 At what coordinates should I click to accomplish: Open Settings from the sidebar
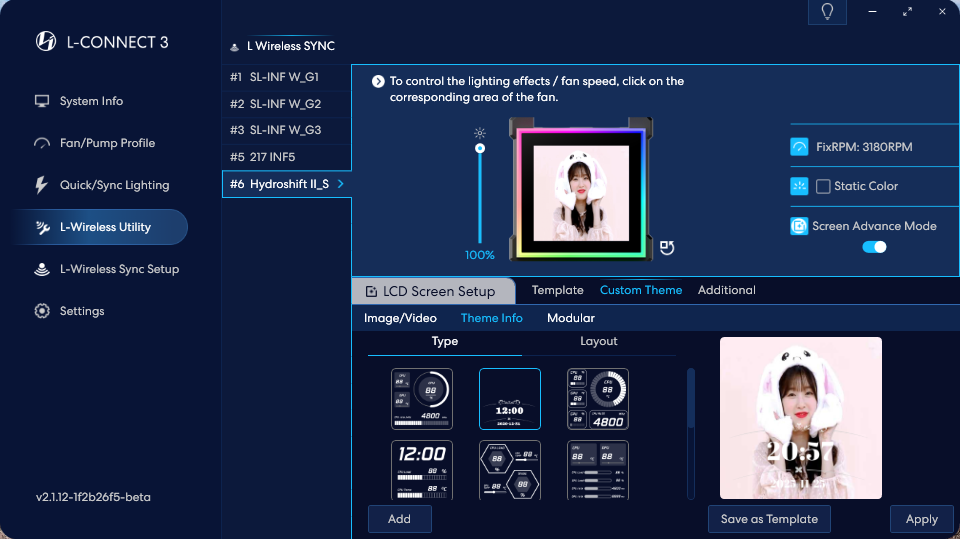[82, 311]
